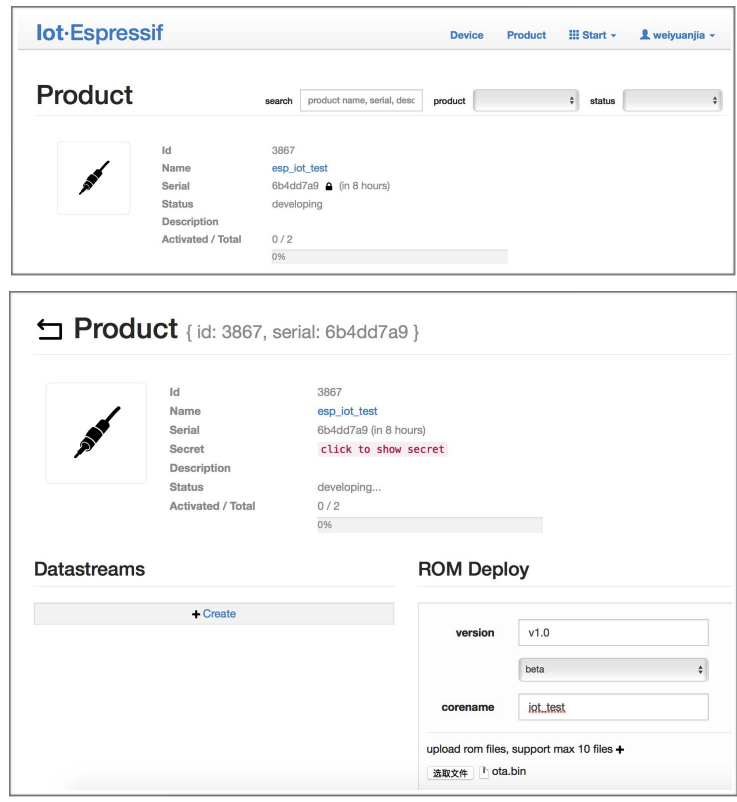Click the version field containing v1.0

click(612, 632)
